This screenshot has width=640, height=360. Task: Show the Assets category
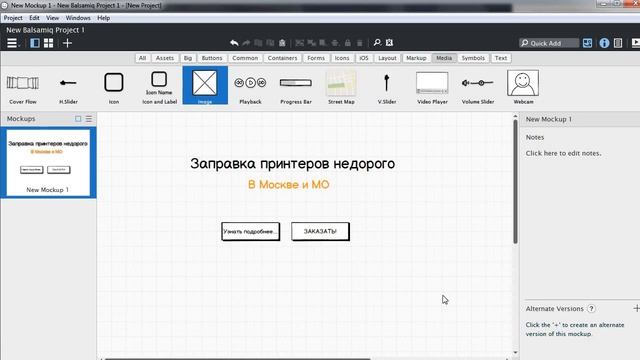click(x=165, y=58)
